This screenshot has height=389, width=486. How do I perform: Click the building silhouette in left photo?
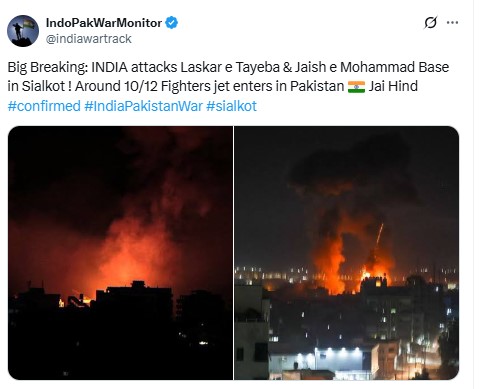point(133,300)
